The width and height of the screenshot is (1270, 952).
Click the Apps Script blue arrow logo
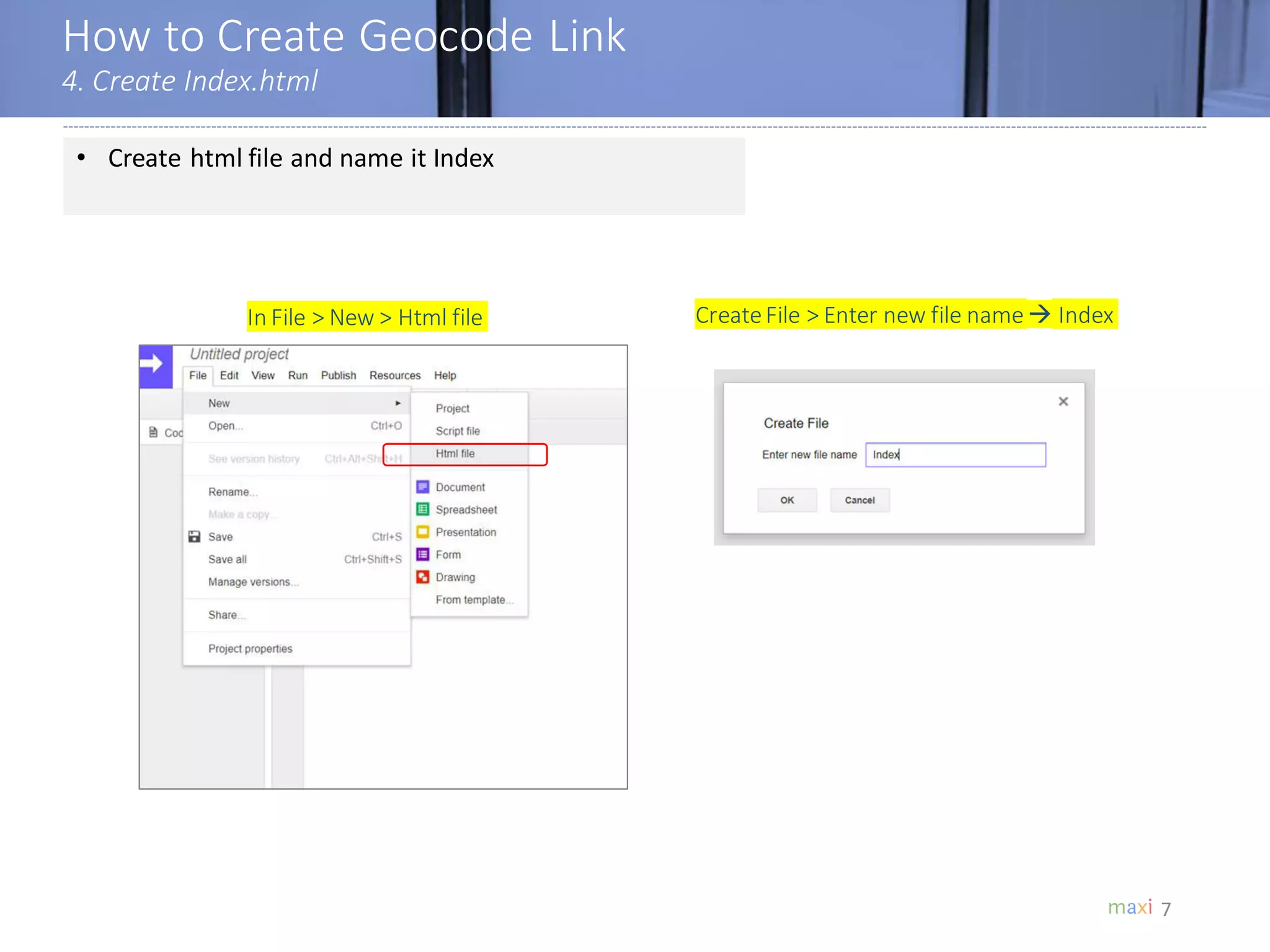click(156, 367)
